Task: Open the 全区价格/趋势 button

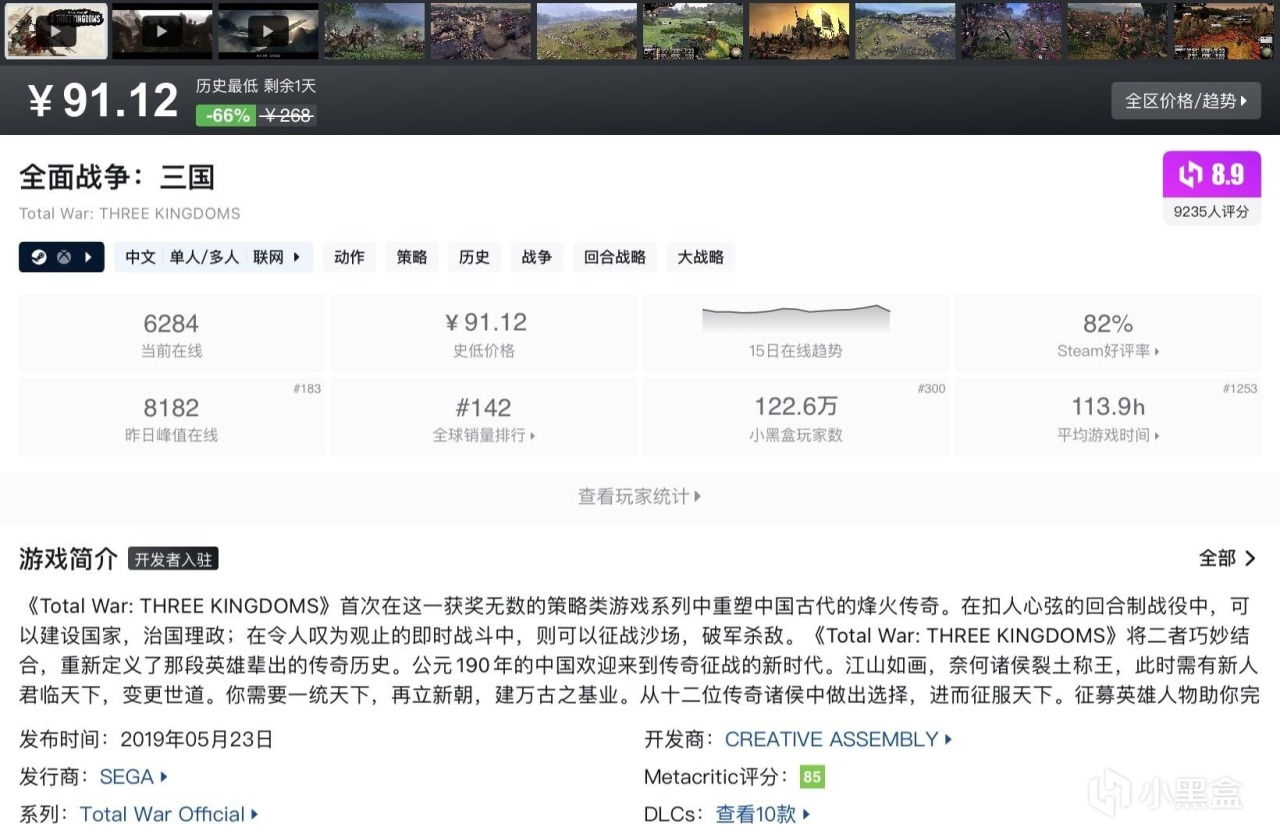Action: (x=1186, y=101)
